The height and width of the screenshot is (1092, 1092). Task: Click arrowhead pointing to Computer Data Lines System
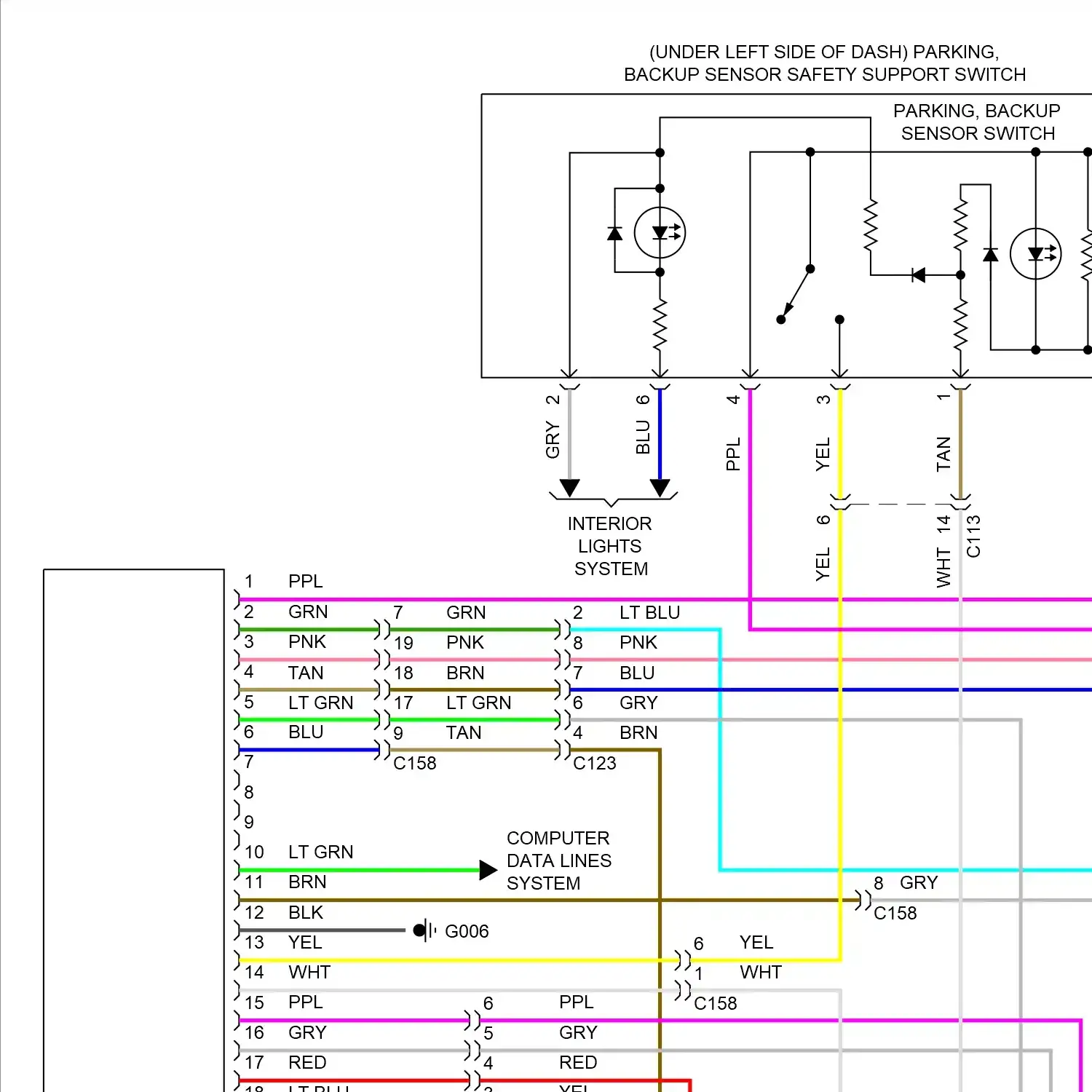coord(488,870)
